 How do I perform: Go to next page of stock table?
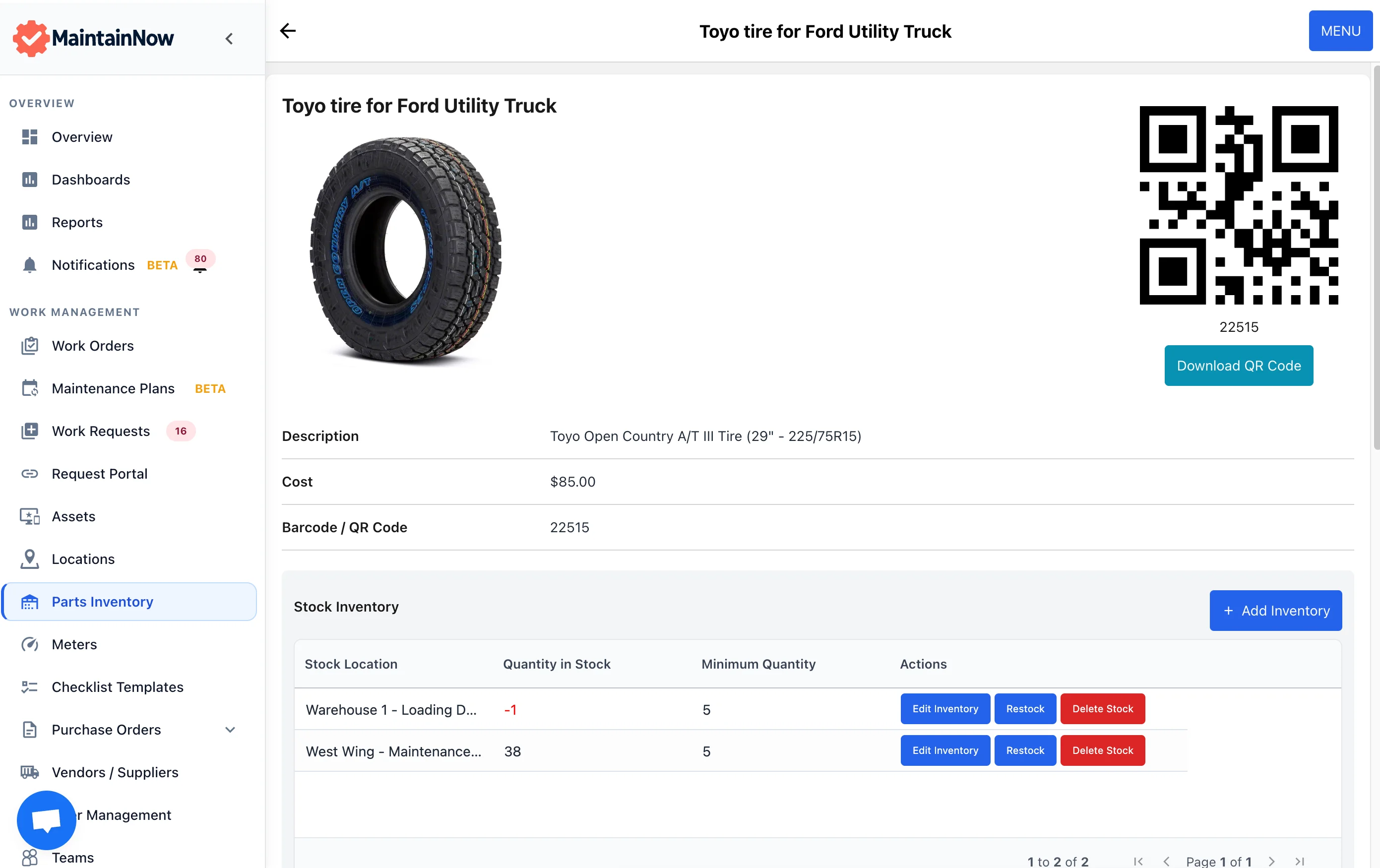tap(1272, 861)
